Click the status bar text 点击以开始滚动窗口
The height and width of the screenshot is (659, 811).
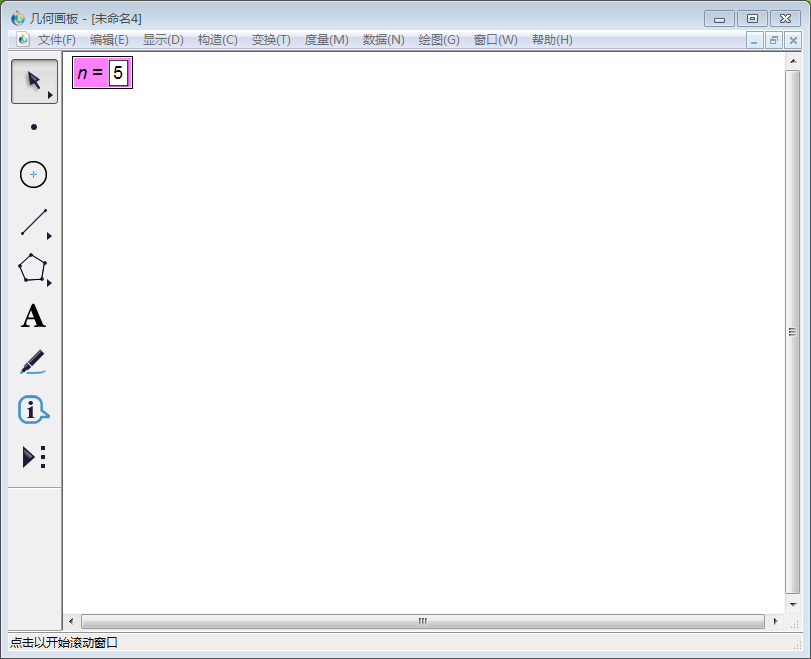[x=64, y=643]
